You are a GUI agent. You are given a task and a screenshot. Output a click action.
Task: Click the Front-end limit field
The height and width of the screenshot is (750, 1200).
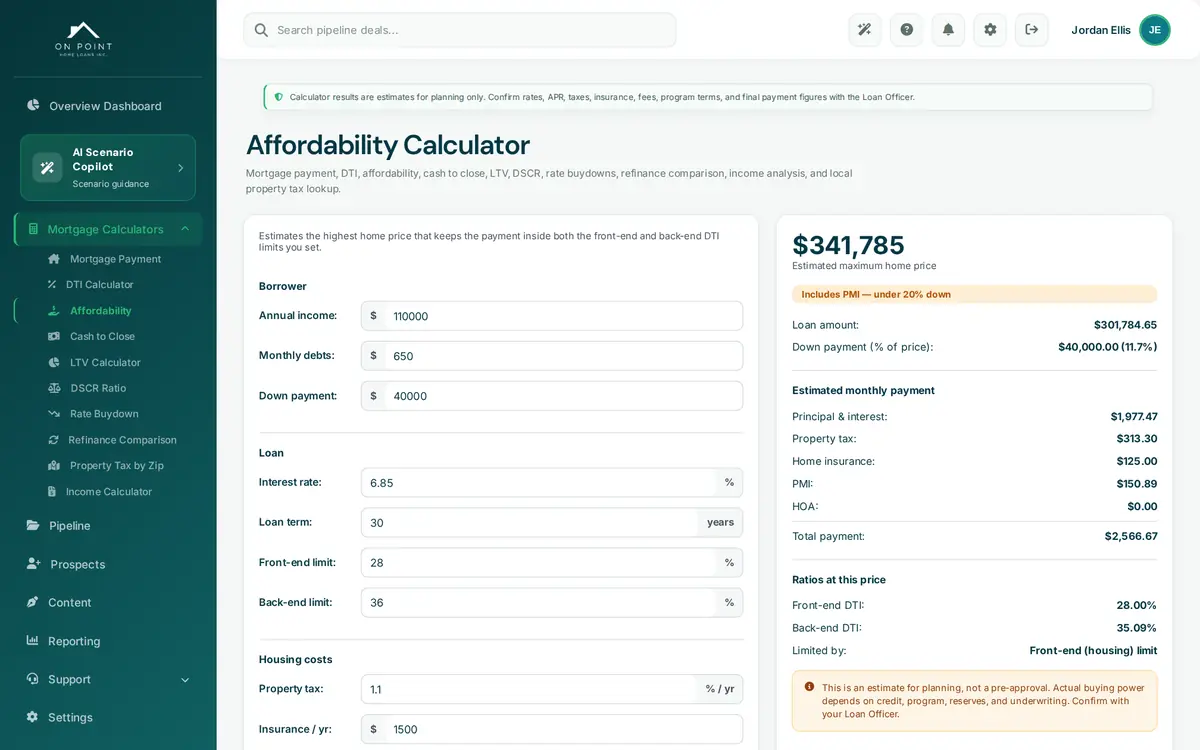tap(552, 562)
